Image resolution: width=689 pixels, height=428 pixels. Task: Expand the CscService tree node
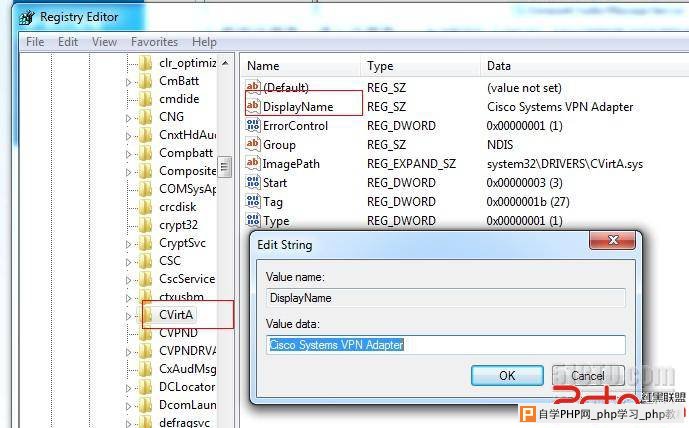128,280
